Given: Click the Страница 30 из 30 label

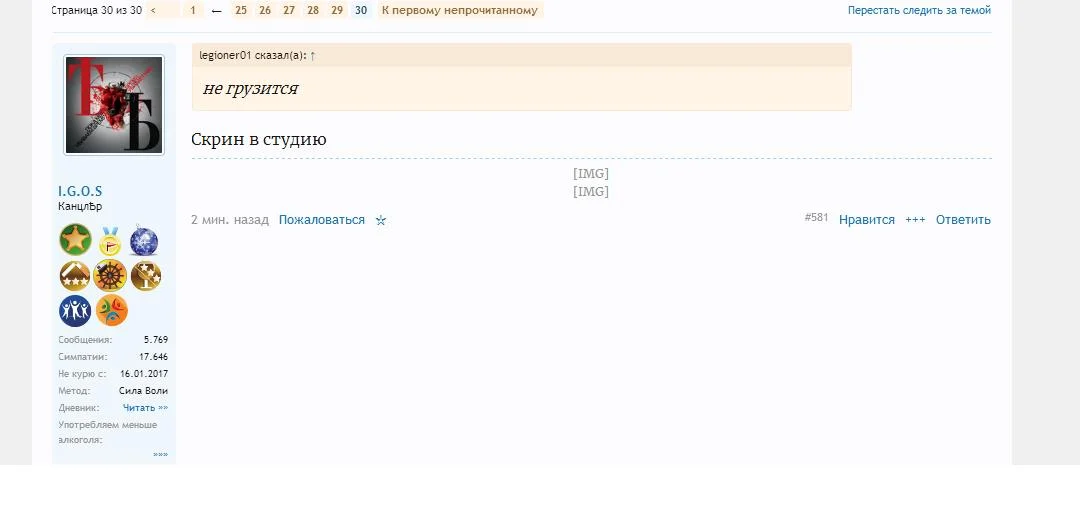Looking at the screenshot, I should pos(96,10).
